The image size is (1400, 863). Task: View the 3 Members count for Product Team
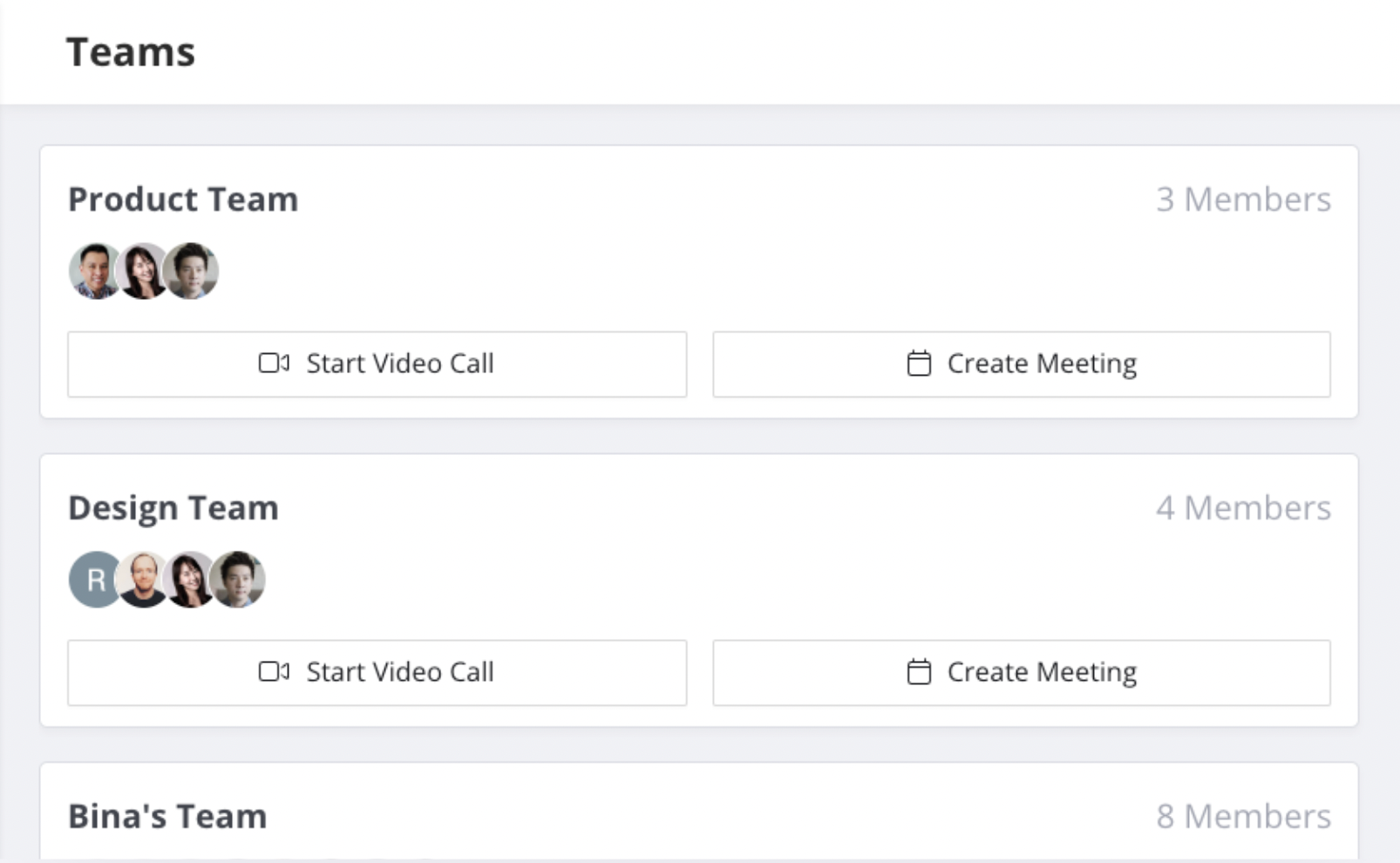(1243, 200)
